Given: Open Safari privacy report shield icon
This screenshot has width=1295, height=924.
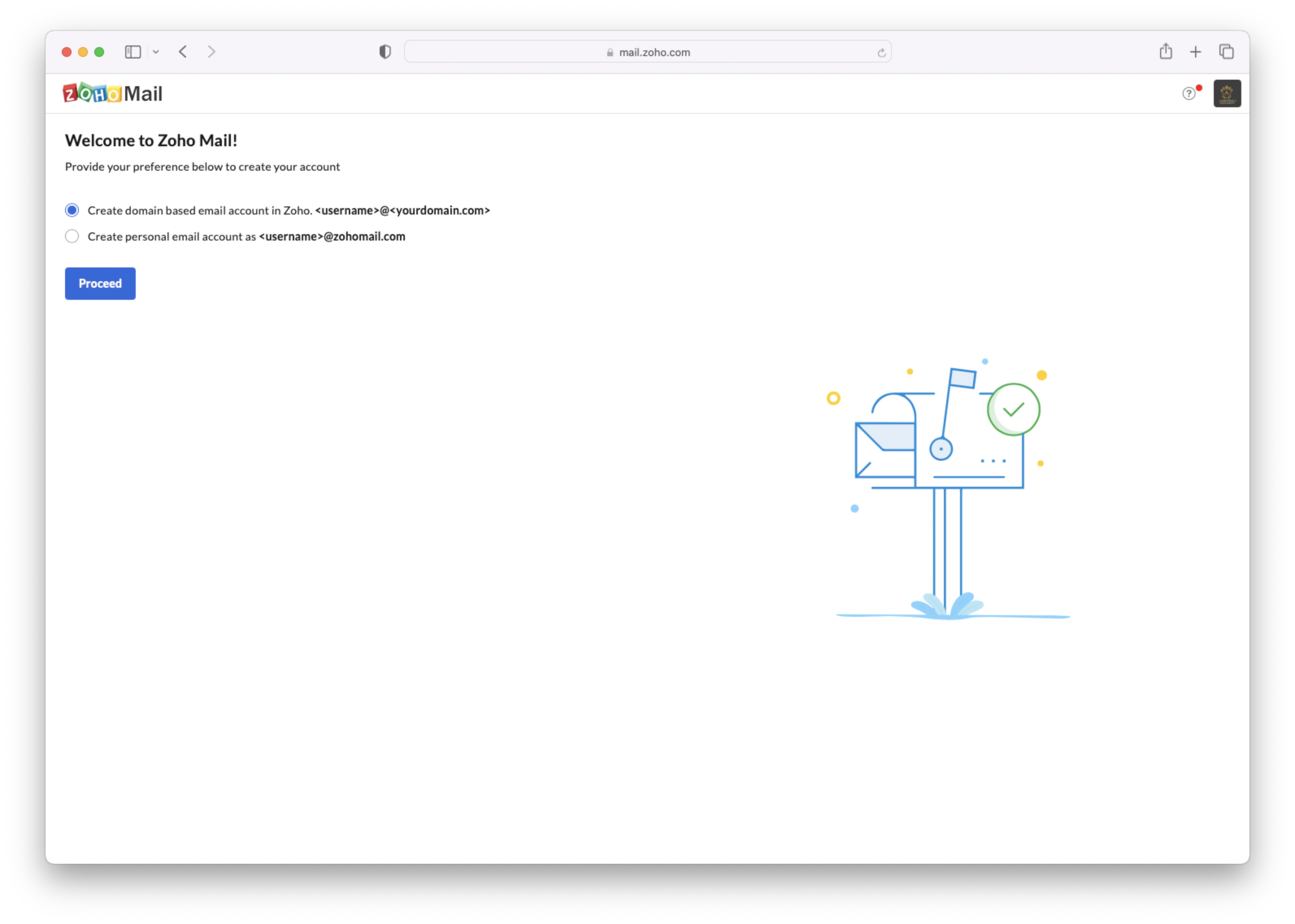Looking at the screenshot, I should click(385, 52).
